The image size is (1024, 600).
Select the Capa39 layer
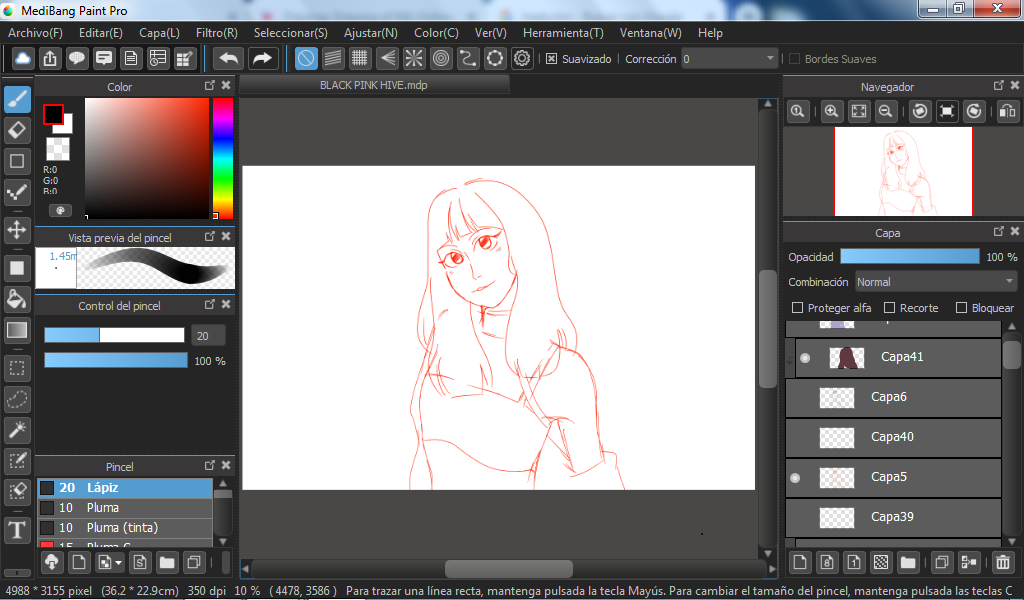pos(893,517)
